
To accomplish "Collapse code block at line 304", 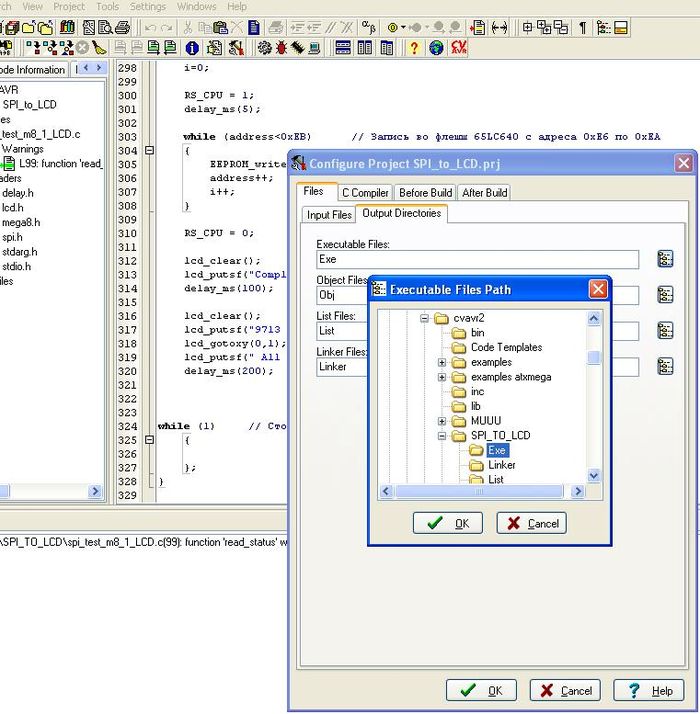I will [150, 150].
